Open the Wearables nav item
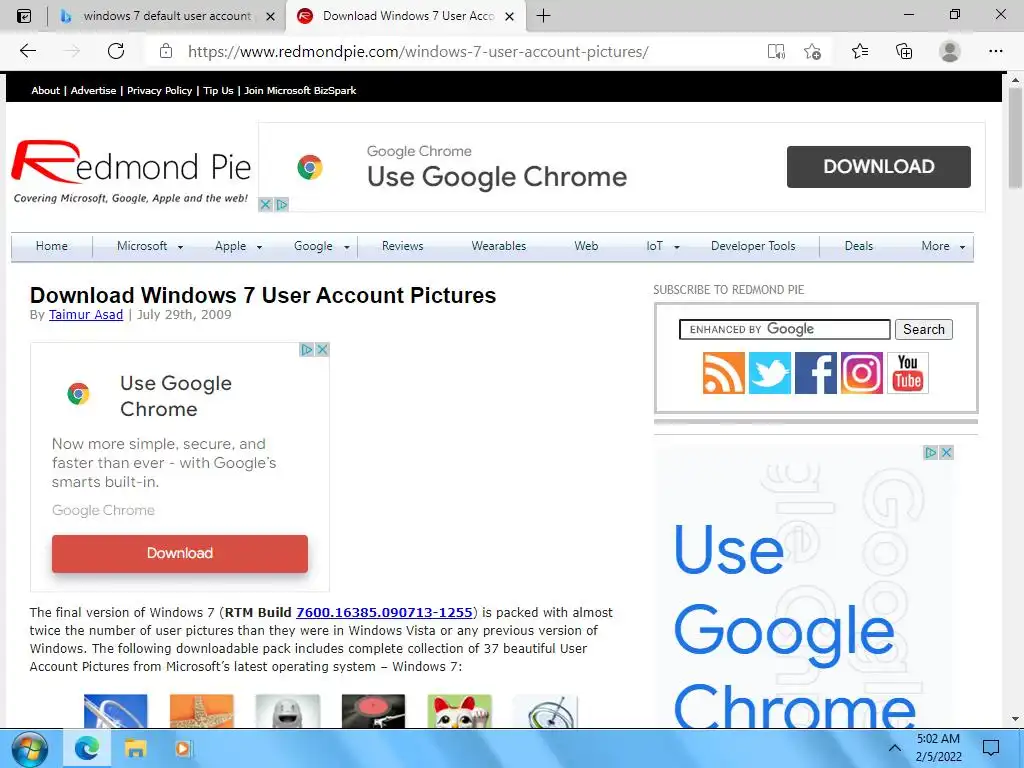1024x768 pixels. [x=498, y=246]
